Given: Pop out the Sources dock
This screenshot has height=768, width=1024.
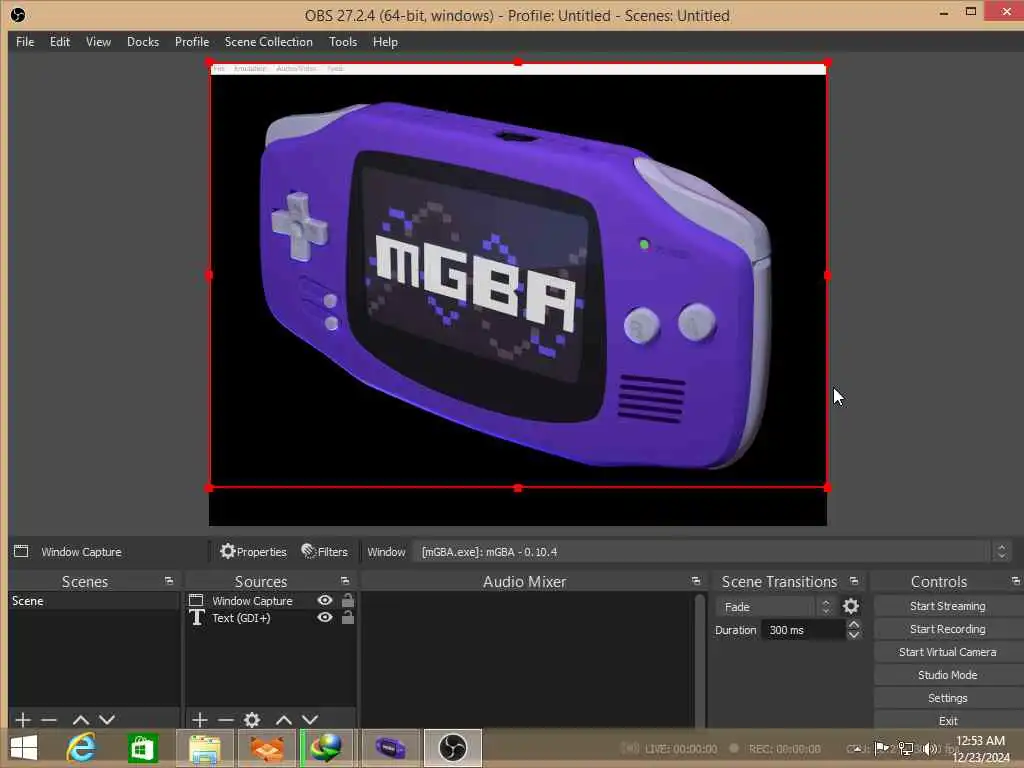Looking at the screenshot, I should (345, 581).
